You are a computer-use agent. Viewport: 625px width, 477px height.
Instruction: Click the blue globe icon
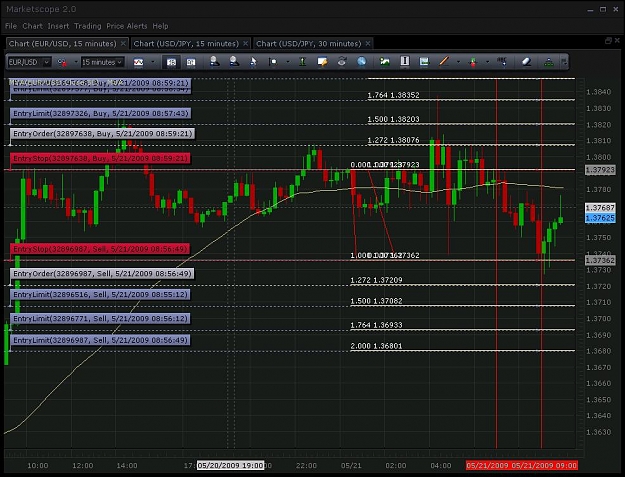tap(362, 62)
